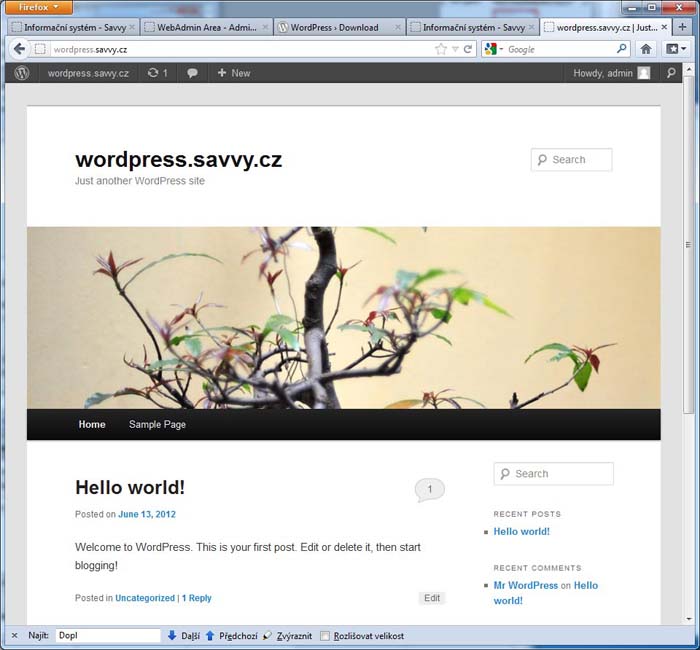The height and width of the screenshot is (650, 700).
Task: Click scrollbar up arrow
Action: click(x=688, y=69)
